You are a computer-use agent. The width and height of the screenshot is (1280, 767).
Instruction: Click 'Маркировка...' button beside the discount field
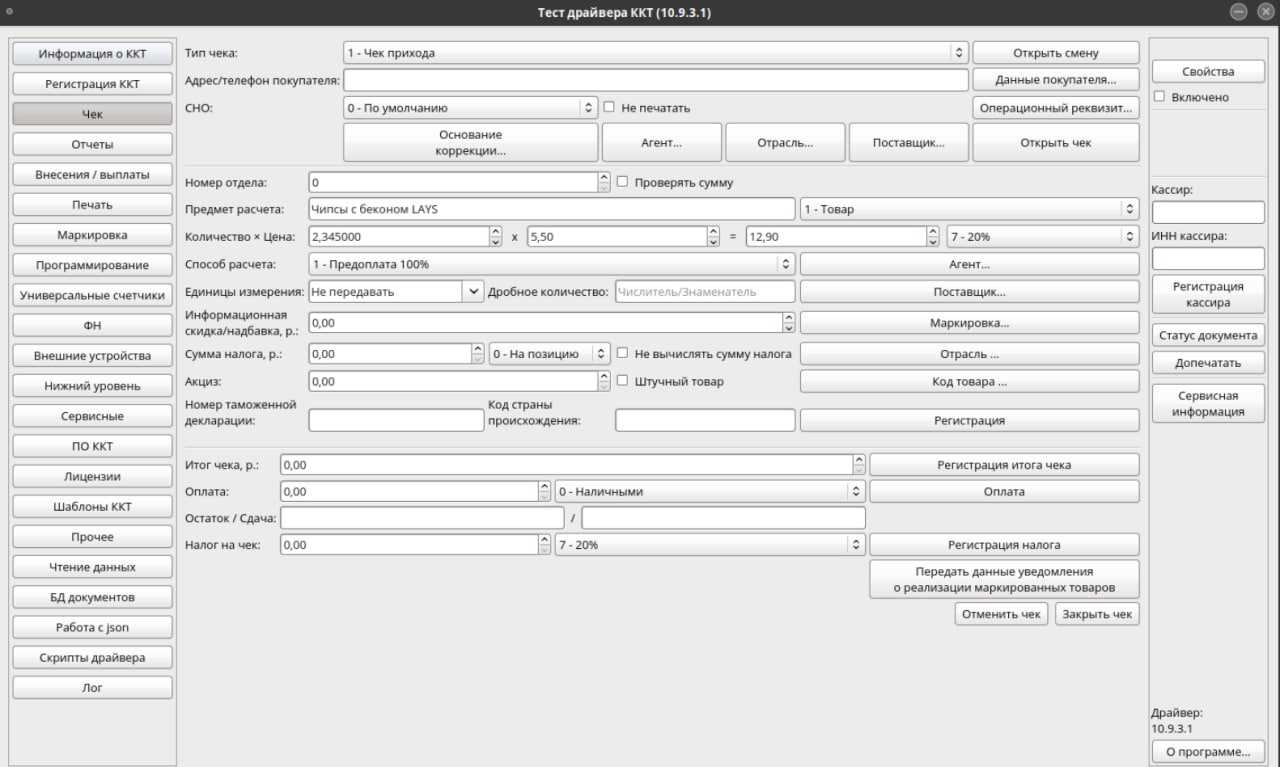[x=969, y=323]
